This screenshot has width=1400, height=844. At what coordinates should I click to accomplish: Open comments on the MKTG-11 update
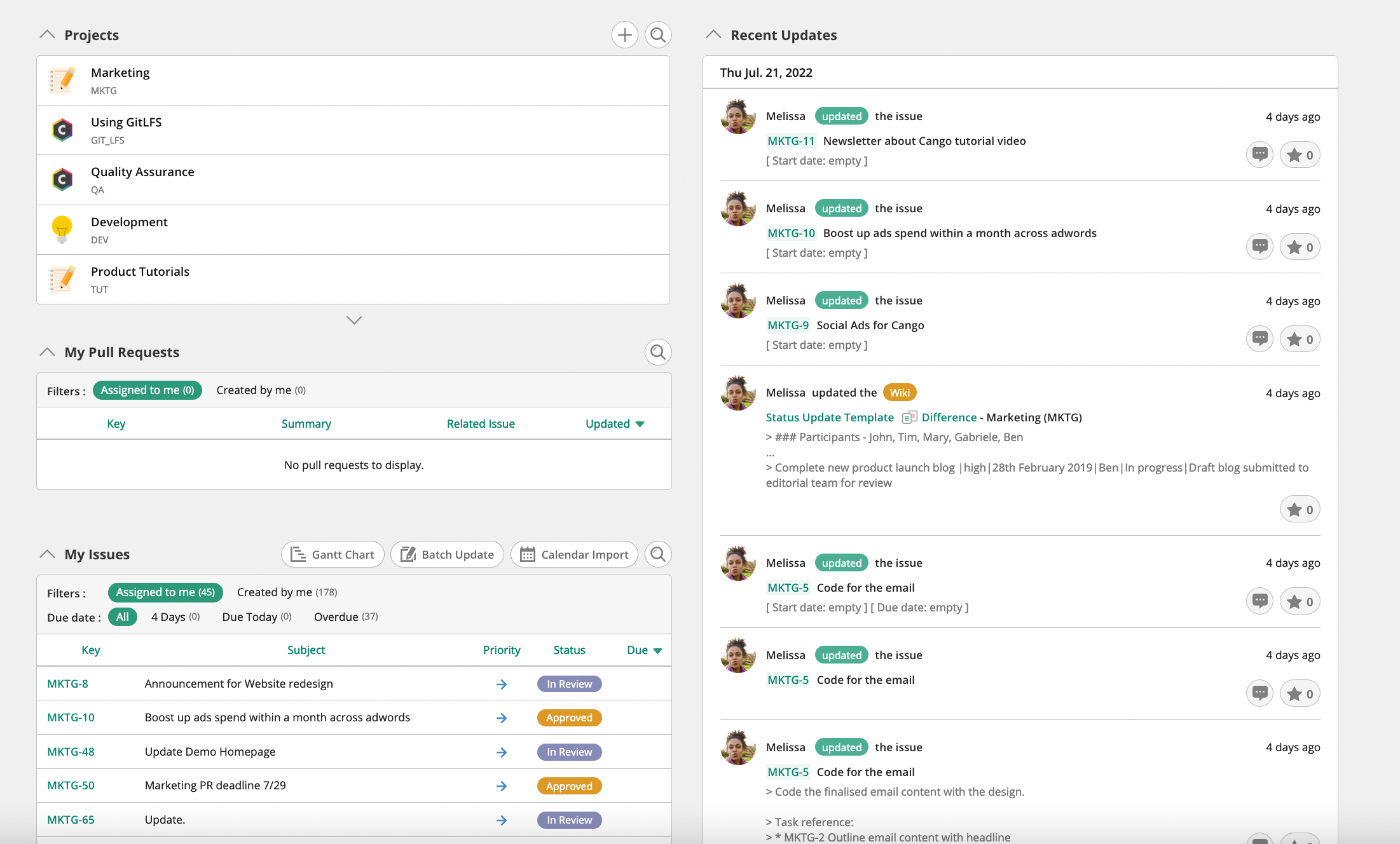[x=1259, y=154]
